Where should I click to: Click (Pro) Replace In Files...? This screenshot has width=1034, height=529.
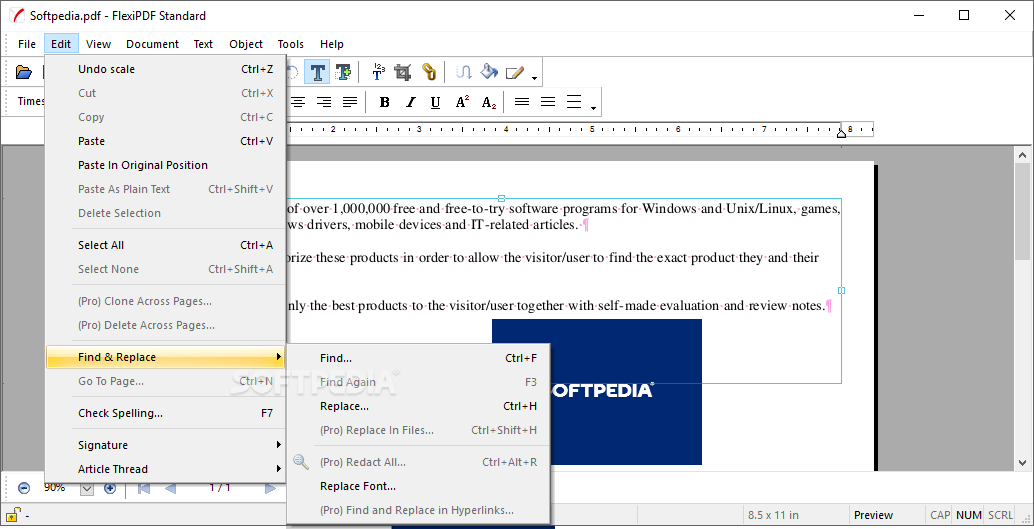419,430
